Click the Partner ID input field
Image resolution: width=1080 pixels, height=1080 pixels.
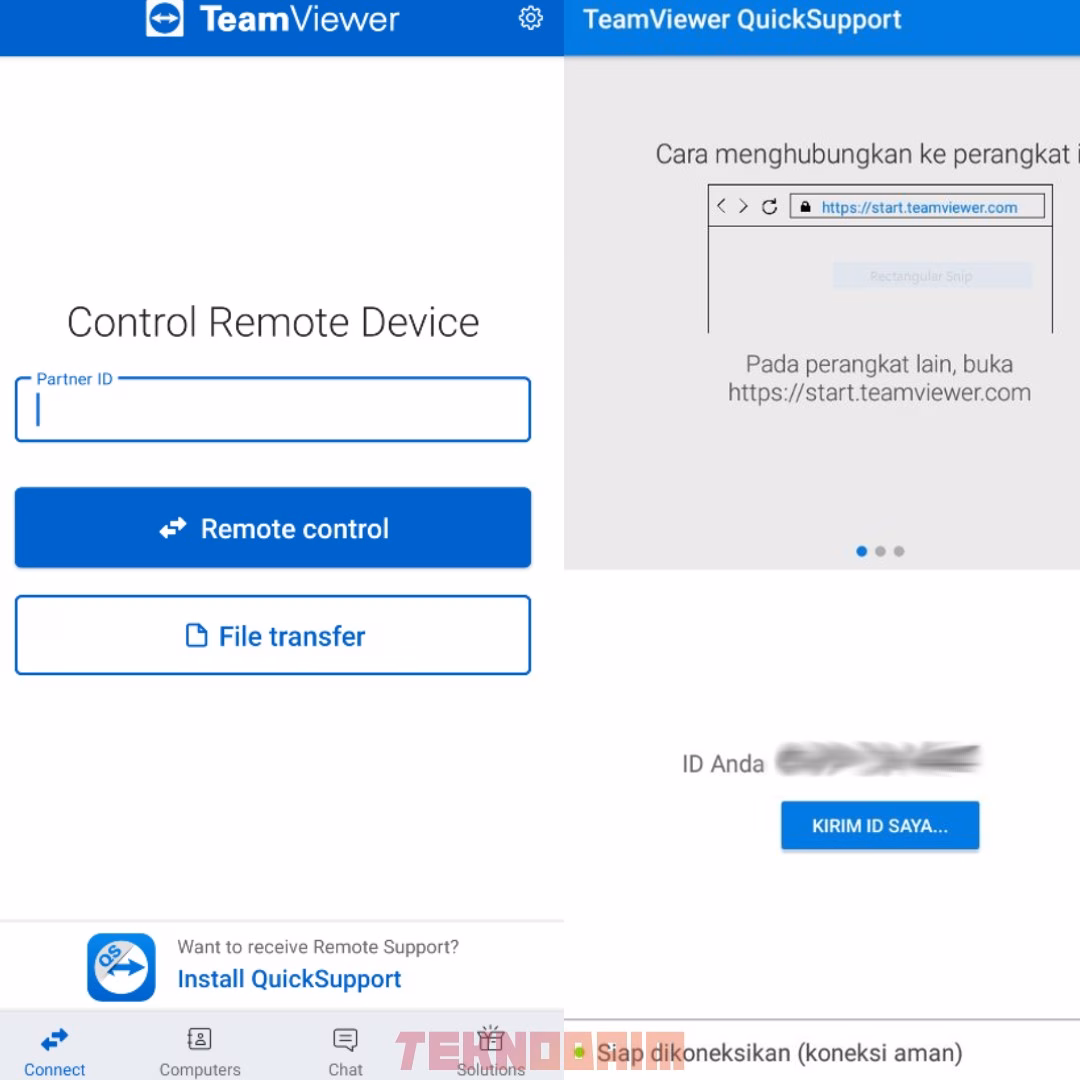point(273,409)
